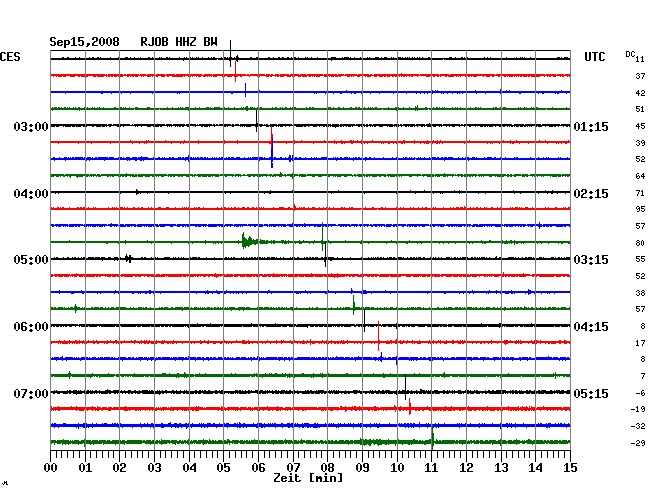This screenshot has height=494, width=650.
Task: Click minute tick label 06 on axis
Action: click(258, 468)
